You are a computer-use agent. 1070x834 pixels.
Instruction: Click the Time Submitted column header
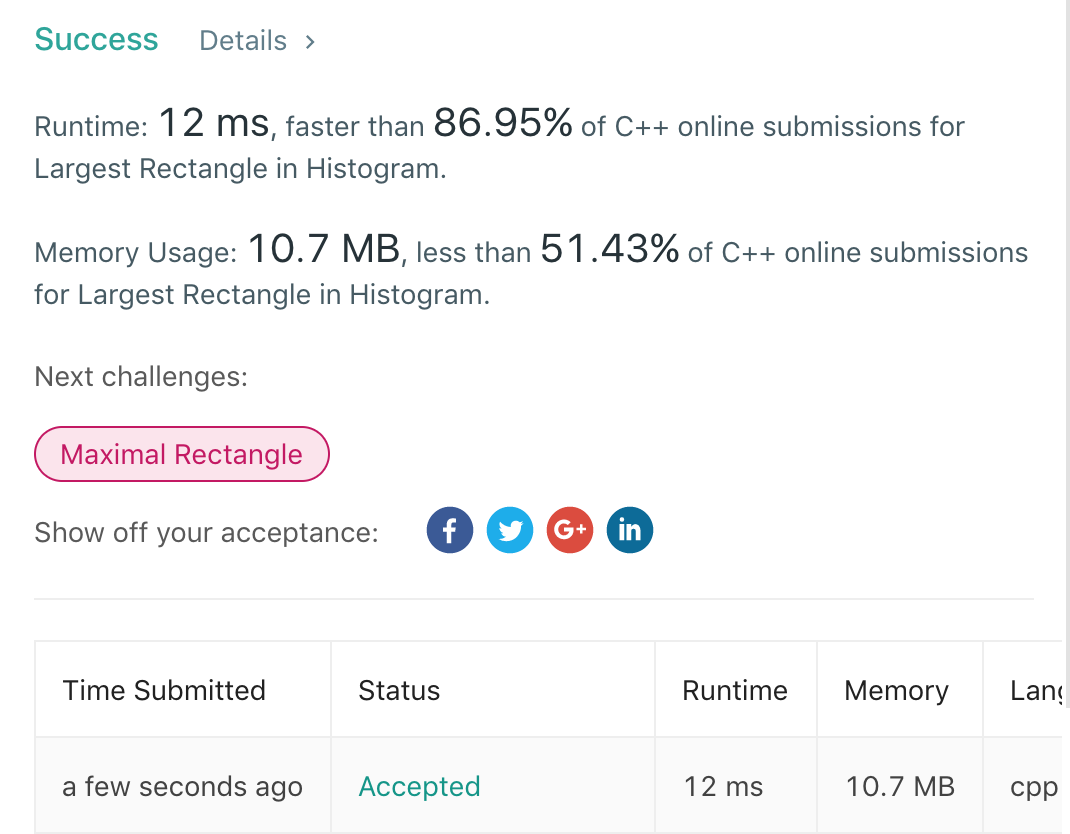[x=164, y=690]
